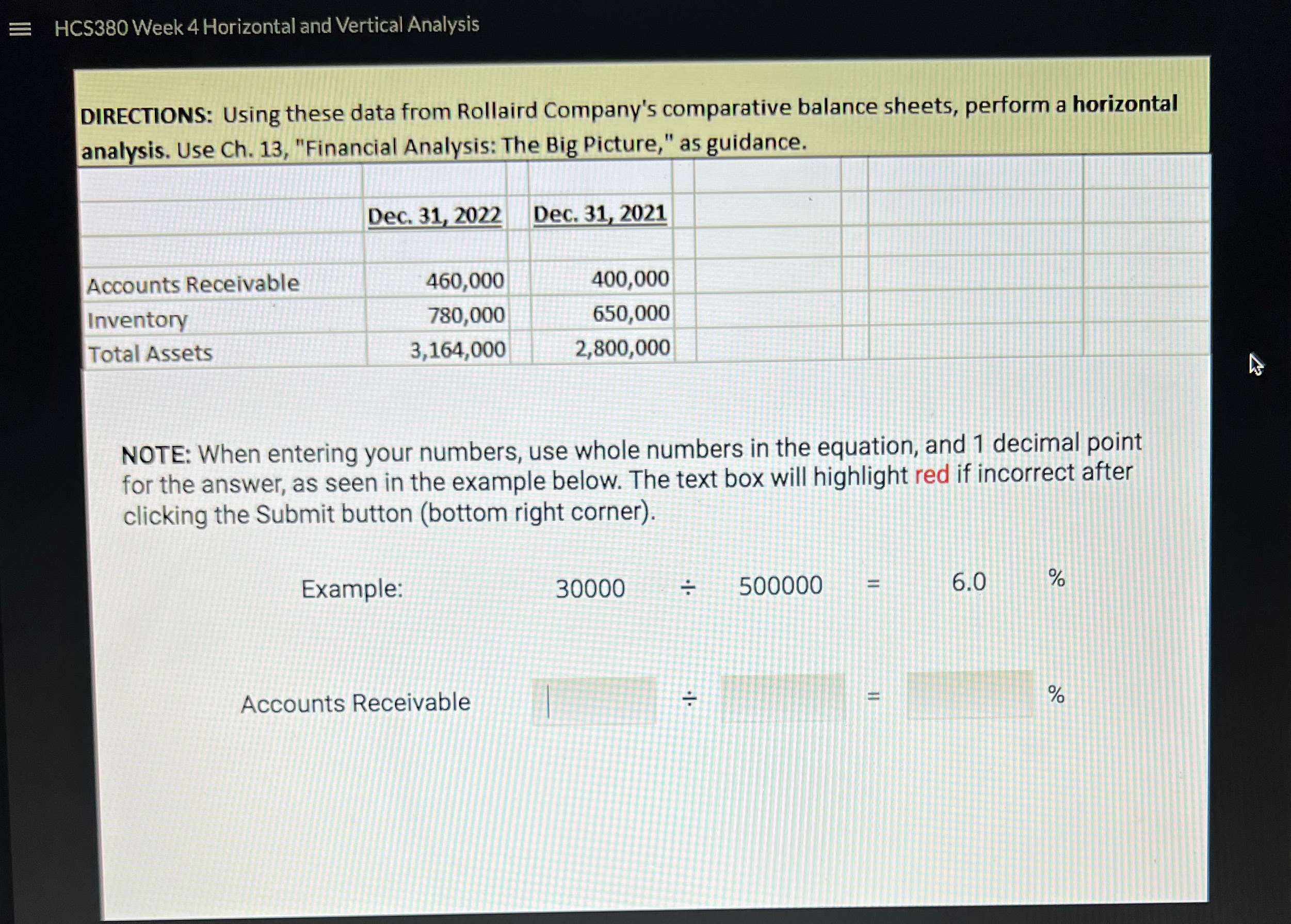Click the 650,000 Inventory cell
The image size is (1291, 924).
coord(631,314)
